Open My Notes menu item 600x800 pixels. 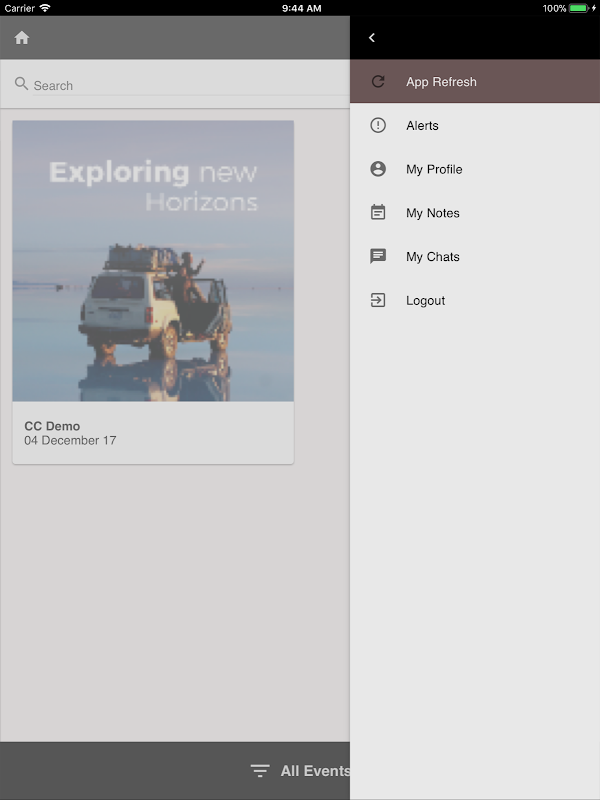tap(475, 213)
